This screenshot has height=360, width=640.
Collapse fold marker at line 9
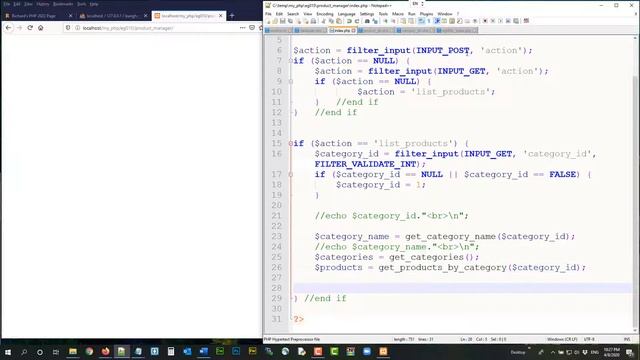pos(291,82)
